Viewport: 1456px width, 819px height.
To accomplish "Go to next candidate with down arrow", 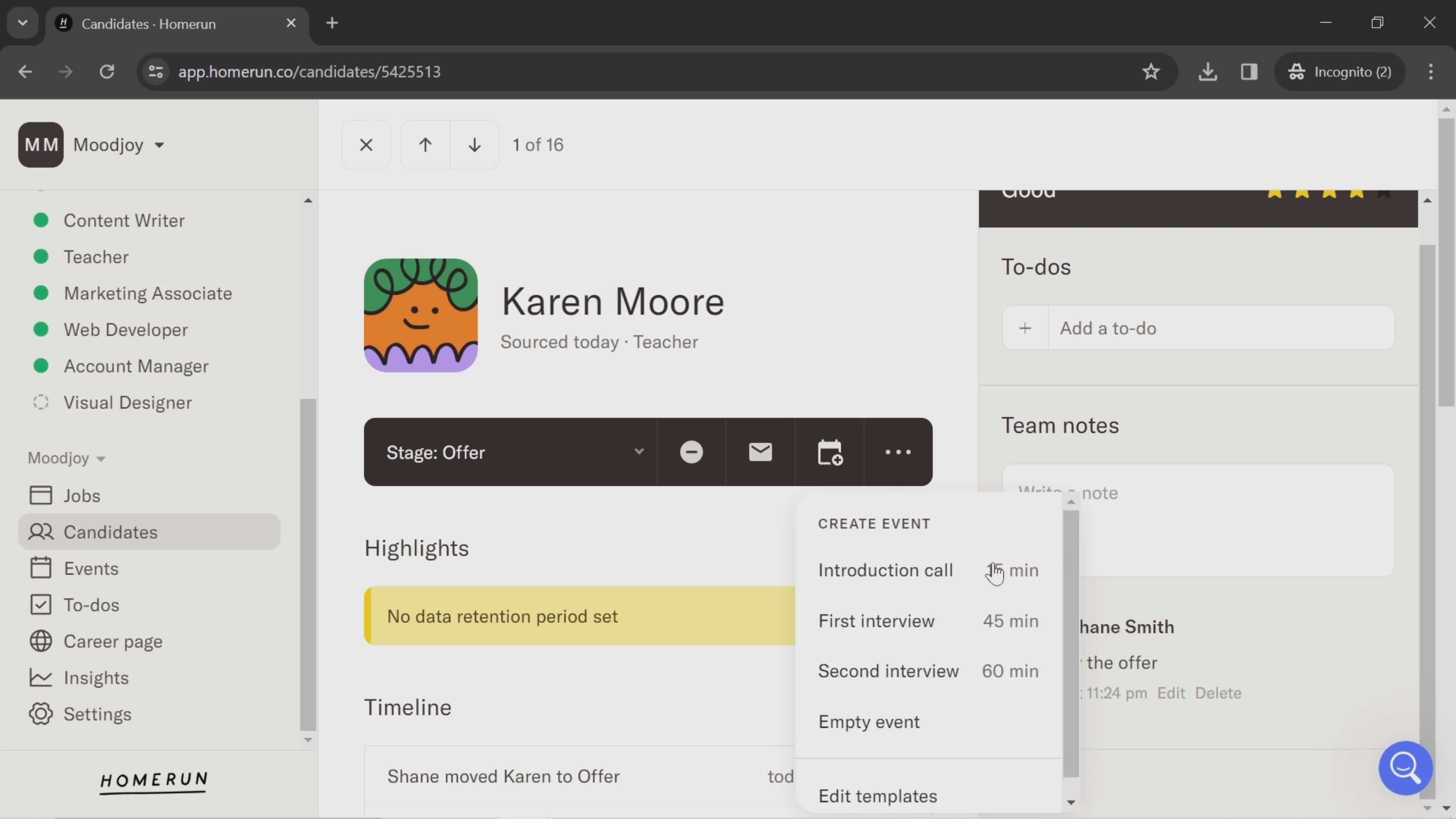I will click(x=475, y=145).
